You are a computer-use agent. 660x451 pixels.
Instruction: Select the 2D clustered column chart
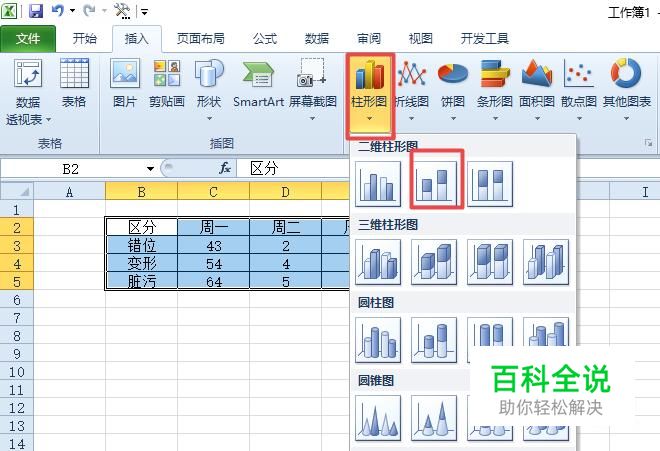(x=378, y=184)
